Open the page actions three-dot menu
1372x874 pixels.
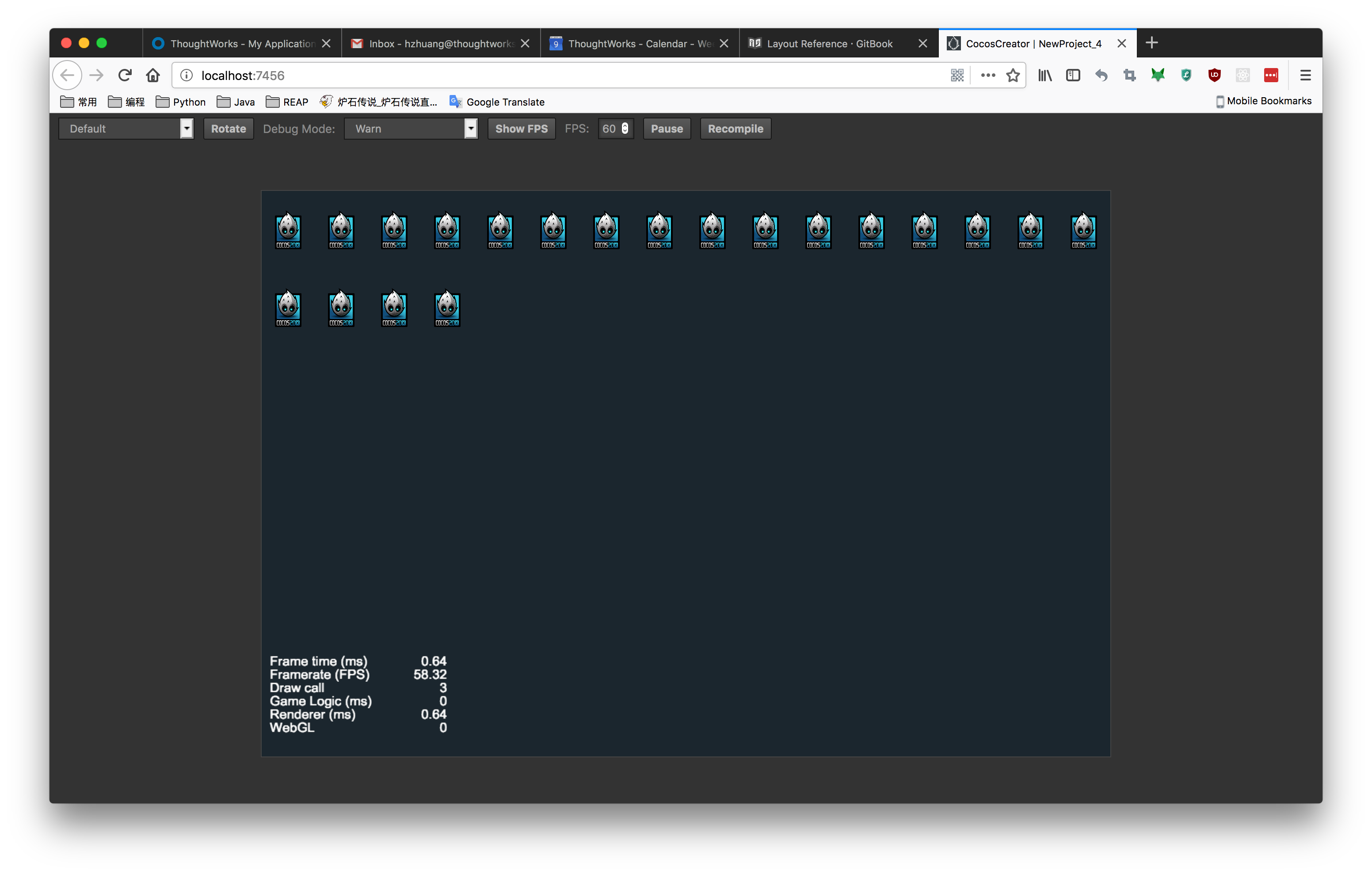(987, 75)
